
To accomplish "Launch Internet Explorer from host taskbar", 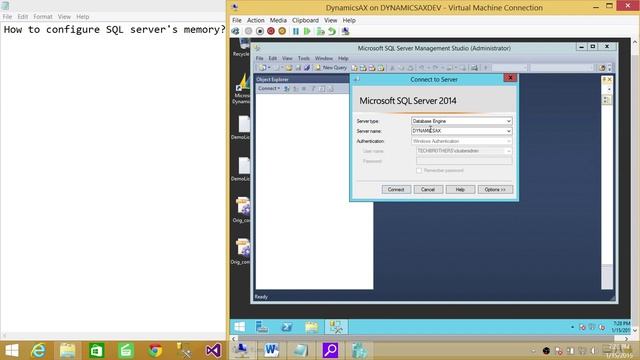I will click(x=39, y=350).
